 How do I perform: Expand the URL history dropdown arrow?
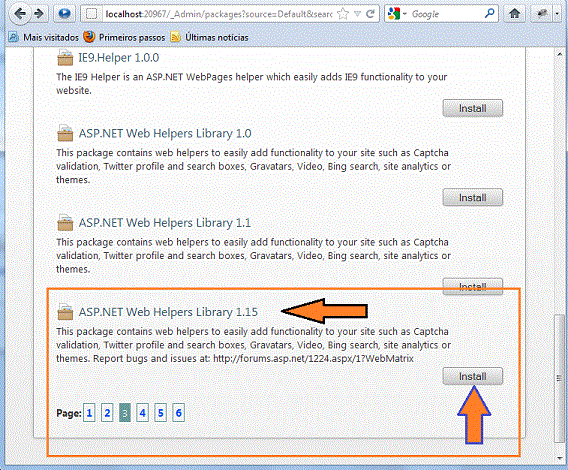tap(358, 14)
